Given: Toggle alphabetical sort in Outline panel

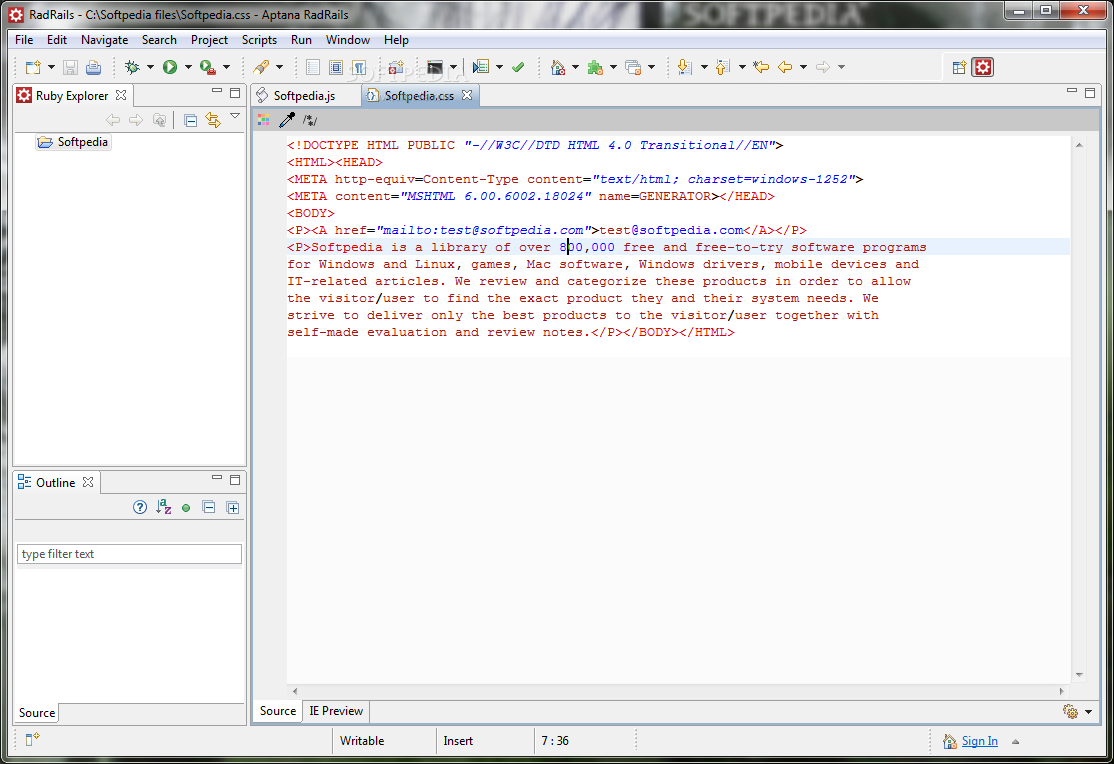Looking at the screenshot, I should [x=163, y=507].
